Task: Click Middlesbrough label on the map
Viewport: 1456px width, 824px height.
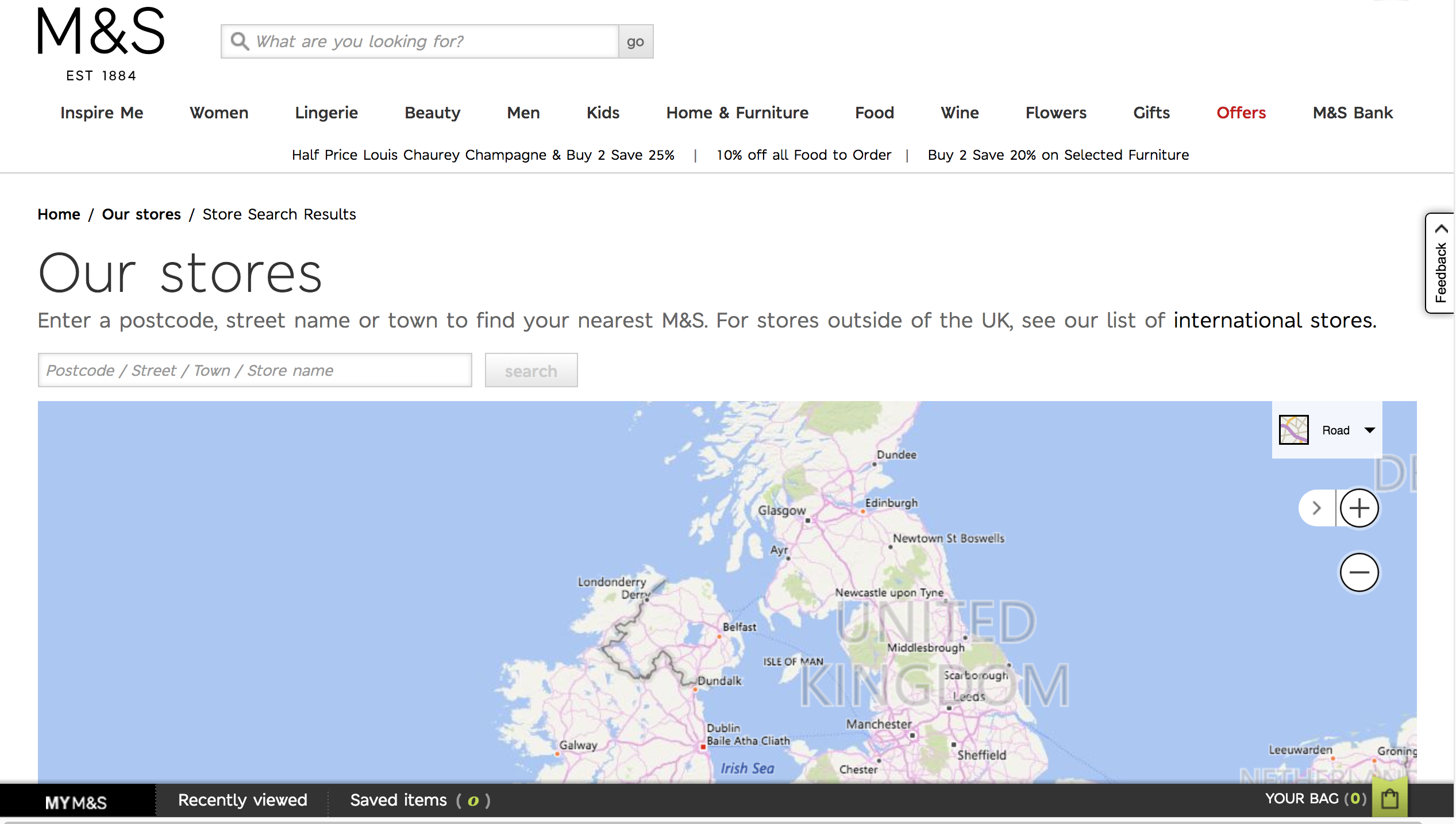Action: (x=926, y=648)
